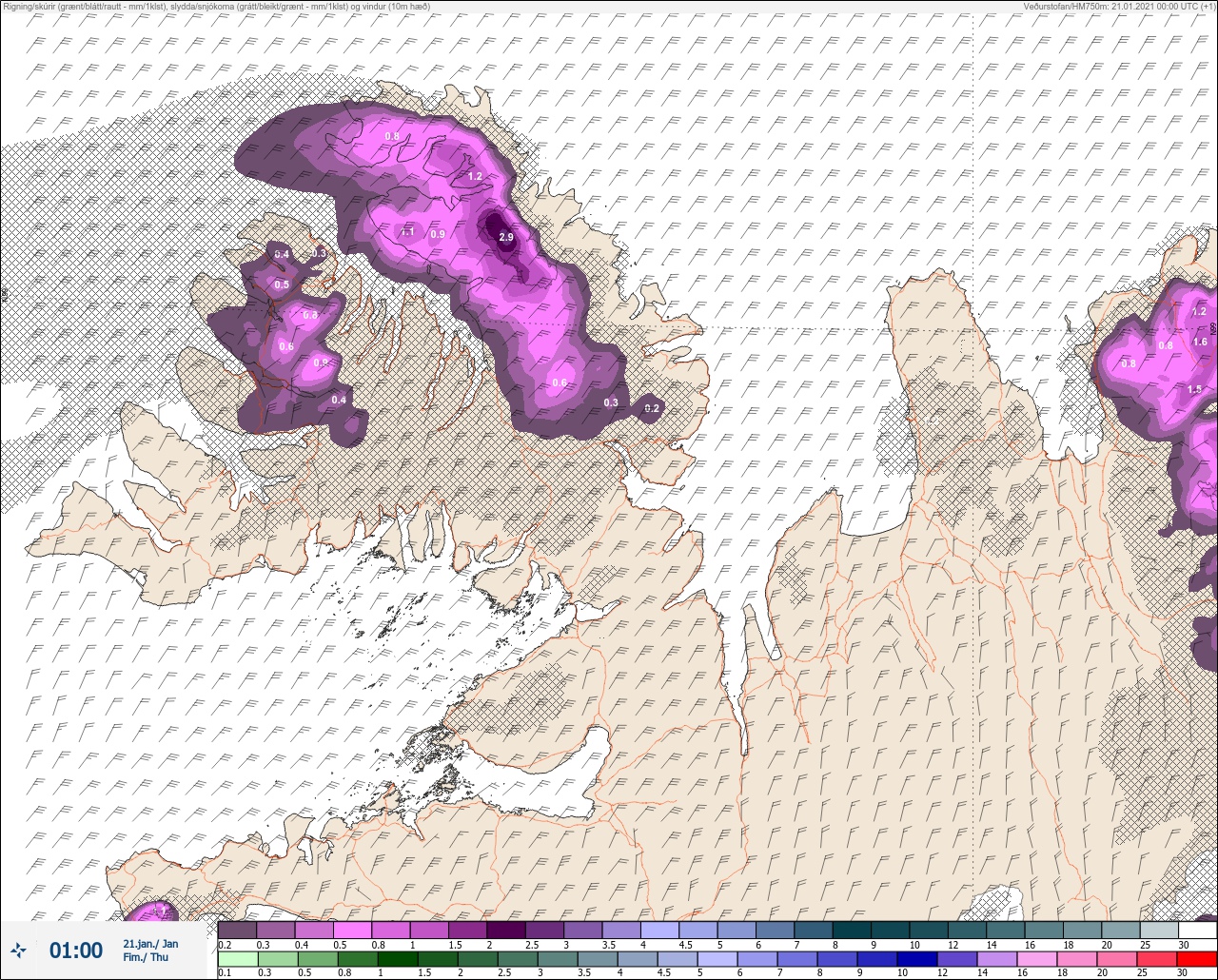Click the 2.9 precipitation maximum value on the map
Image resolution: width=1218 pixels, height=980 pixels.
506,237
